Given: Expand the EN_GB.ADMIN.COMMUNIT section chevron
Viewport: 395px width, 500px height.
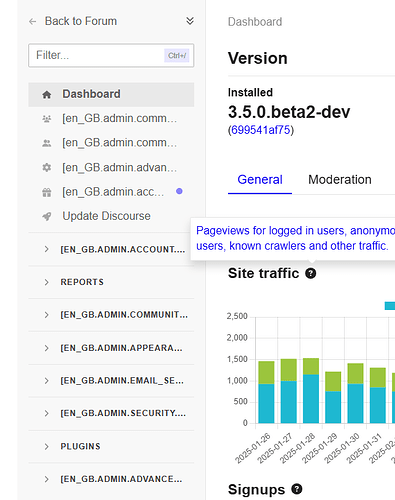Looking at the screenshot, I should (x=46, y=315).
